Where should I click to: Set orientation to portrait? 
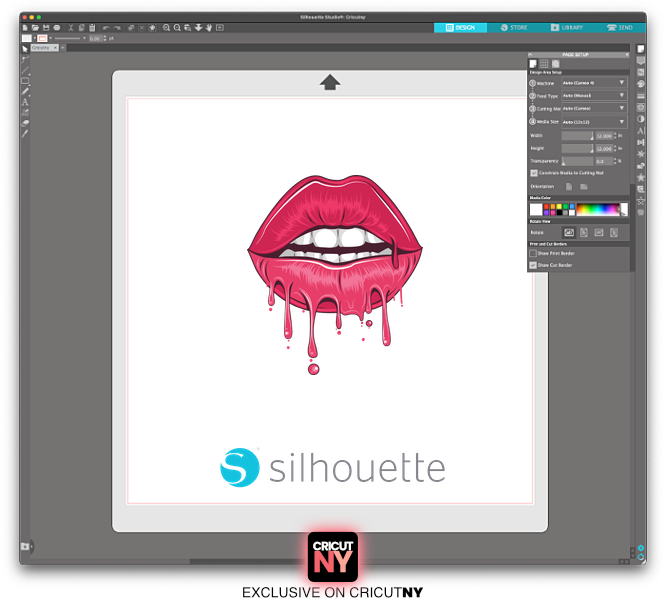tap(569, 187)
